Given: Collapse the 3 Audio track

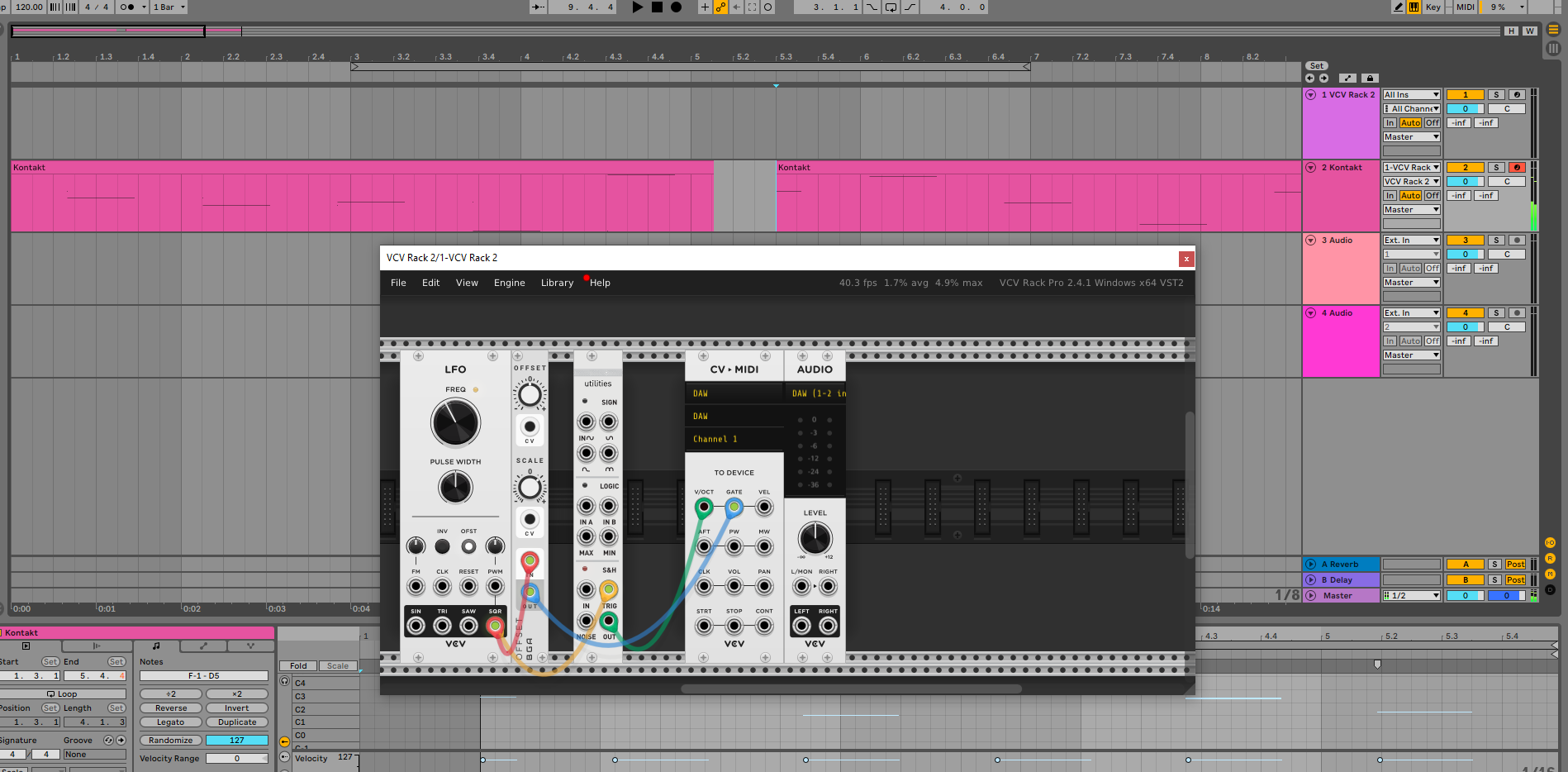Looking at the screenshot, I should 1310,241.
